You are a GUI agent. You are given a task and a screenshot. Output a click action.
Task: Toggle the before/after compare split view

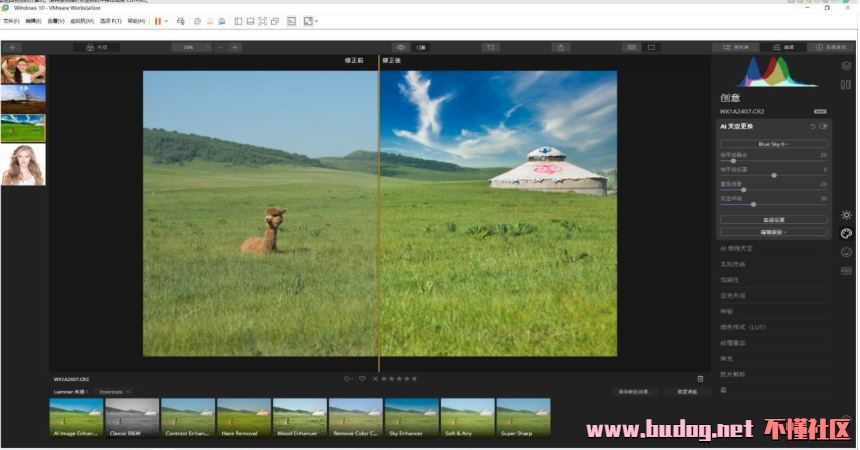[421, 47]
